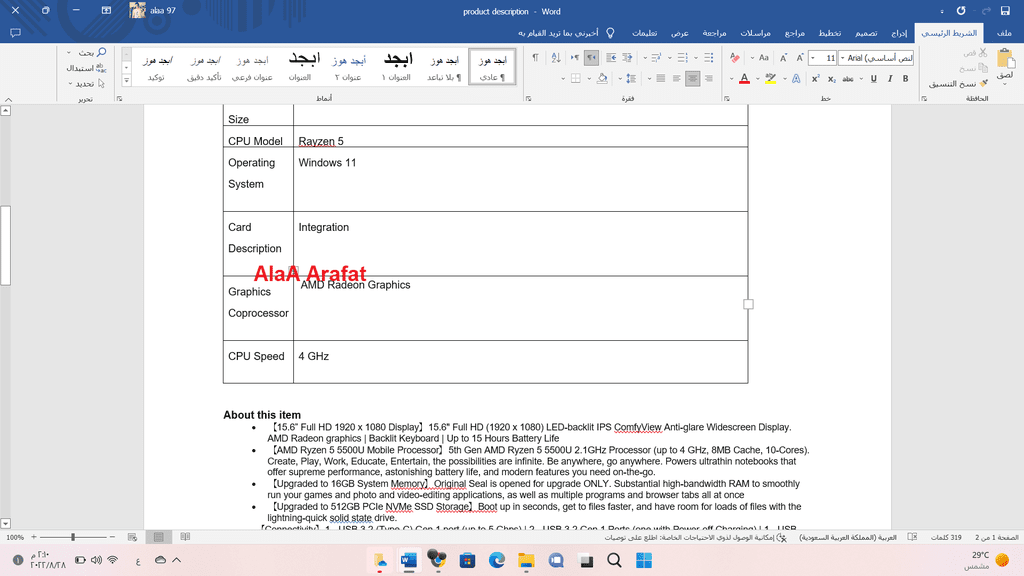Click the zoom slider handle
Screen dimensions: 1024x576
click(x=72, y=537)
